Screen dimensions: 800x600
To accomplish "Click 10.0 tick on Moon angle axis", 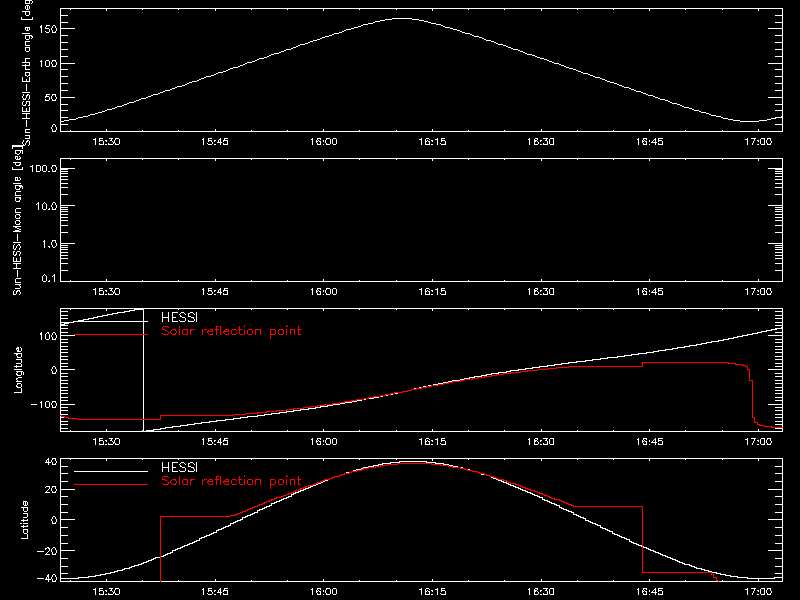I will click(x=46, y=207).
